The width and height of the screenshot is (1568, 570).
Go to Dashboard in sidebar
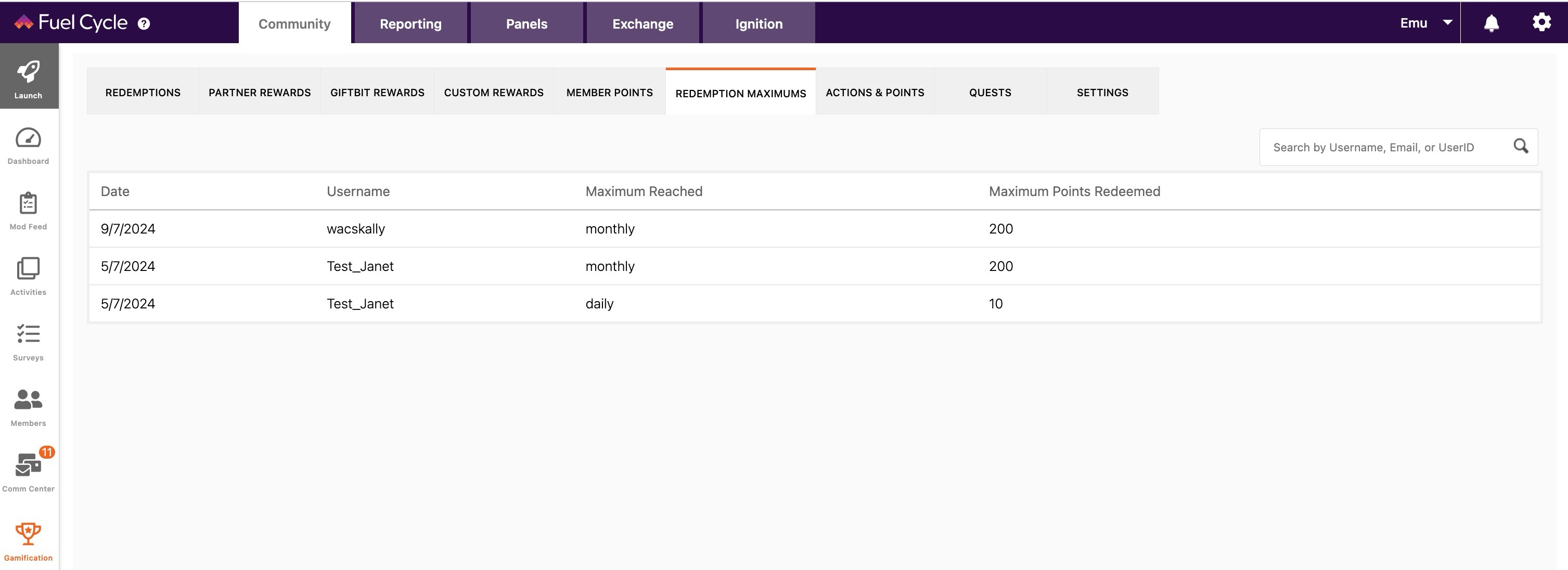pyautogui.click(x=29, y=146)
